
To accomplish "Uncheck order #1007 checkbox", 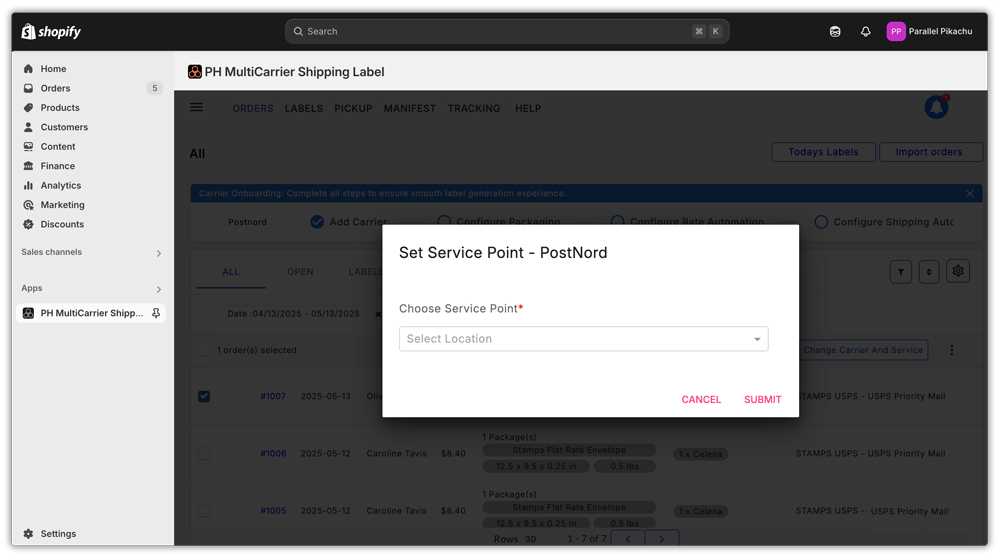I will click(x=204, y=396).
